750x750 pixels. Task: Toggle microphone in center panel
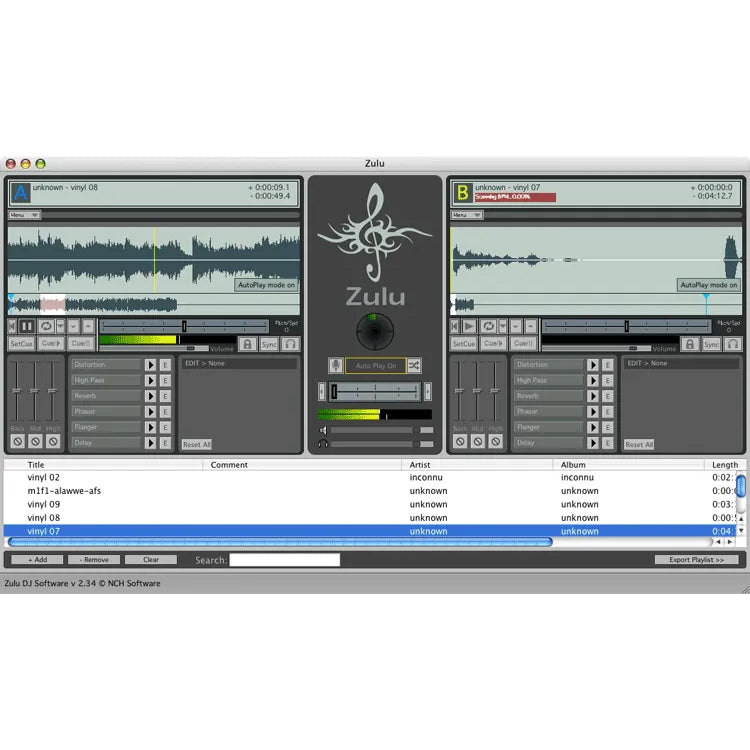click(x=336, y=365)
